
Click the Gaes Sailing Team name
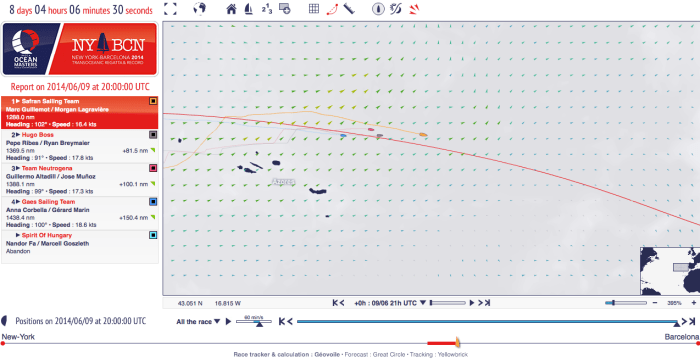48,202
